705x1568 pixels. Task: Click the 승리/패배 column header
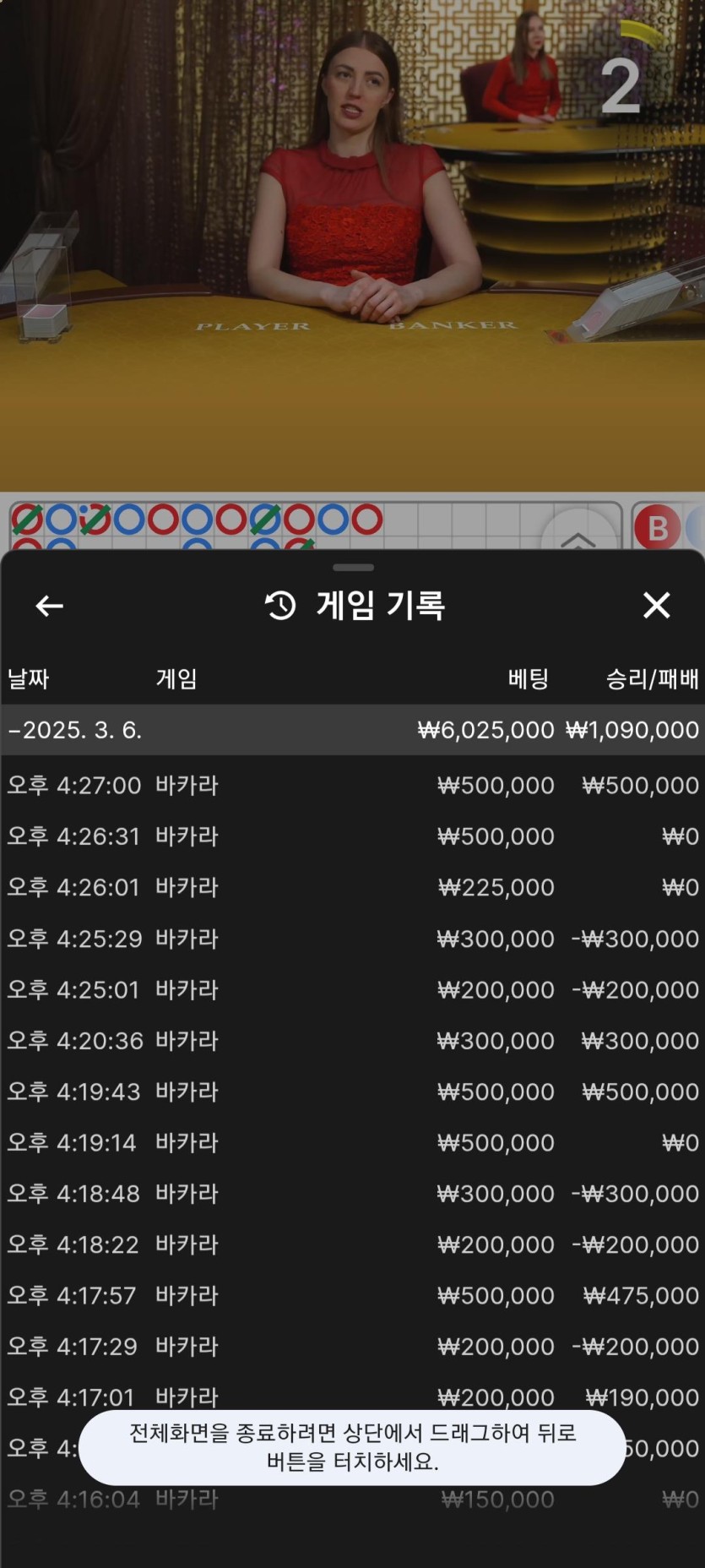652,678
